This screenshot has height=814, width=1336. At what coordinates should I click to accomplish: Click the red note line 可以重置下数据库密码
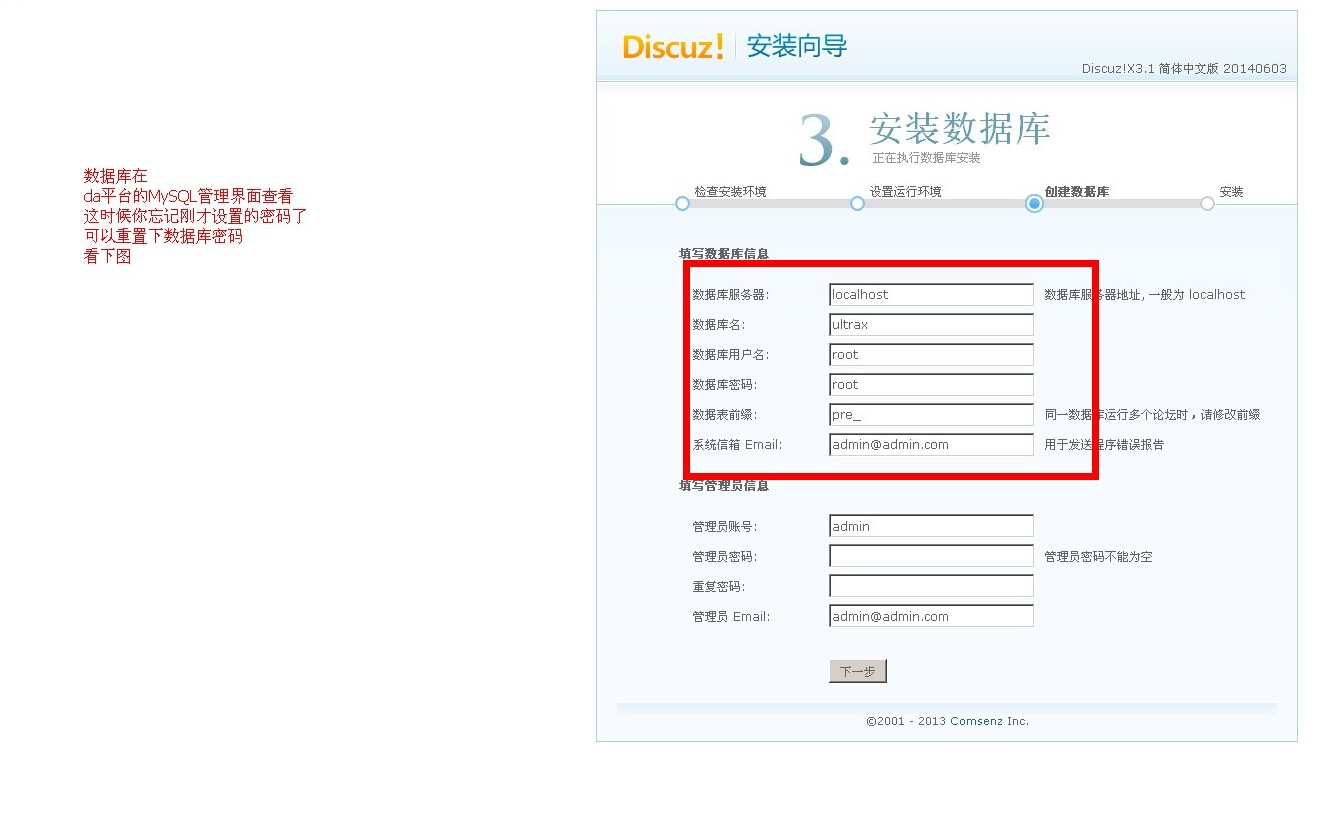click(163, 237)
